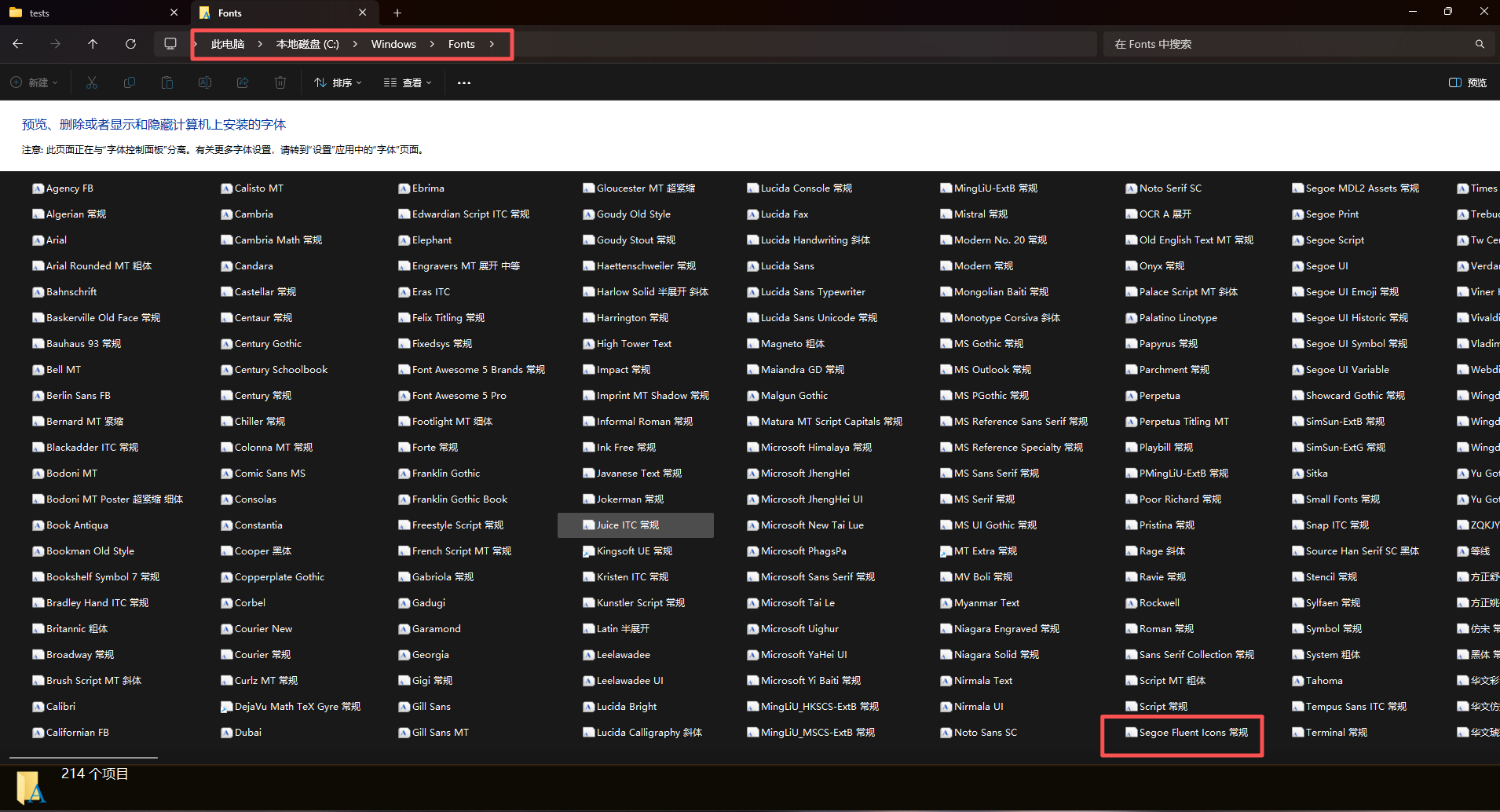The image size is (1500, 812).
Task: Open the 新建 dropdown
Action: [35, 82]
